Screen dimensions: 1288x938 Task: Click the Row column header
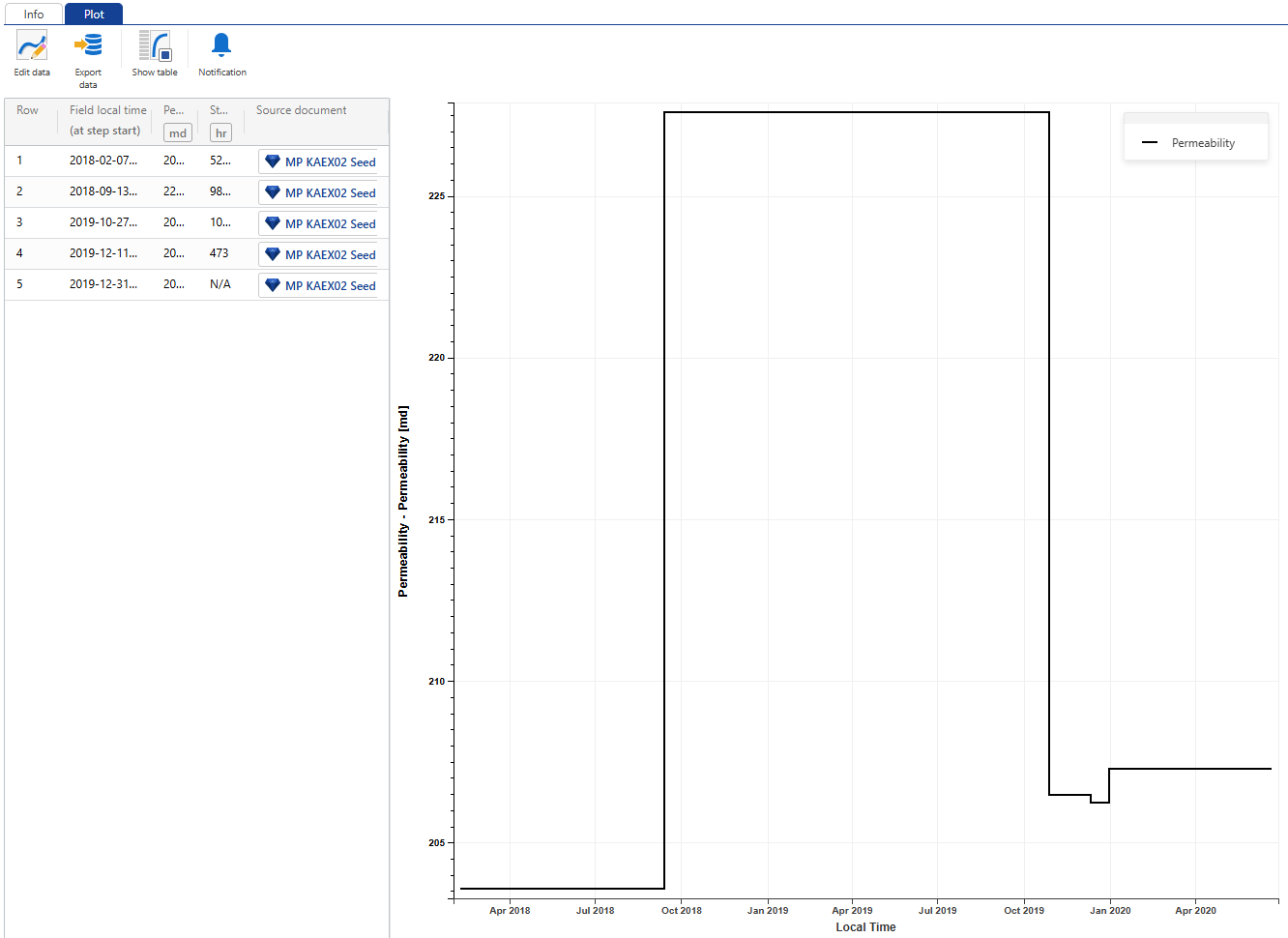pyautogui.click(x=28, y=110)
